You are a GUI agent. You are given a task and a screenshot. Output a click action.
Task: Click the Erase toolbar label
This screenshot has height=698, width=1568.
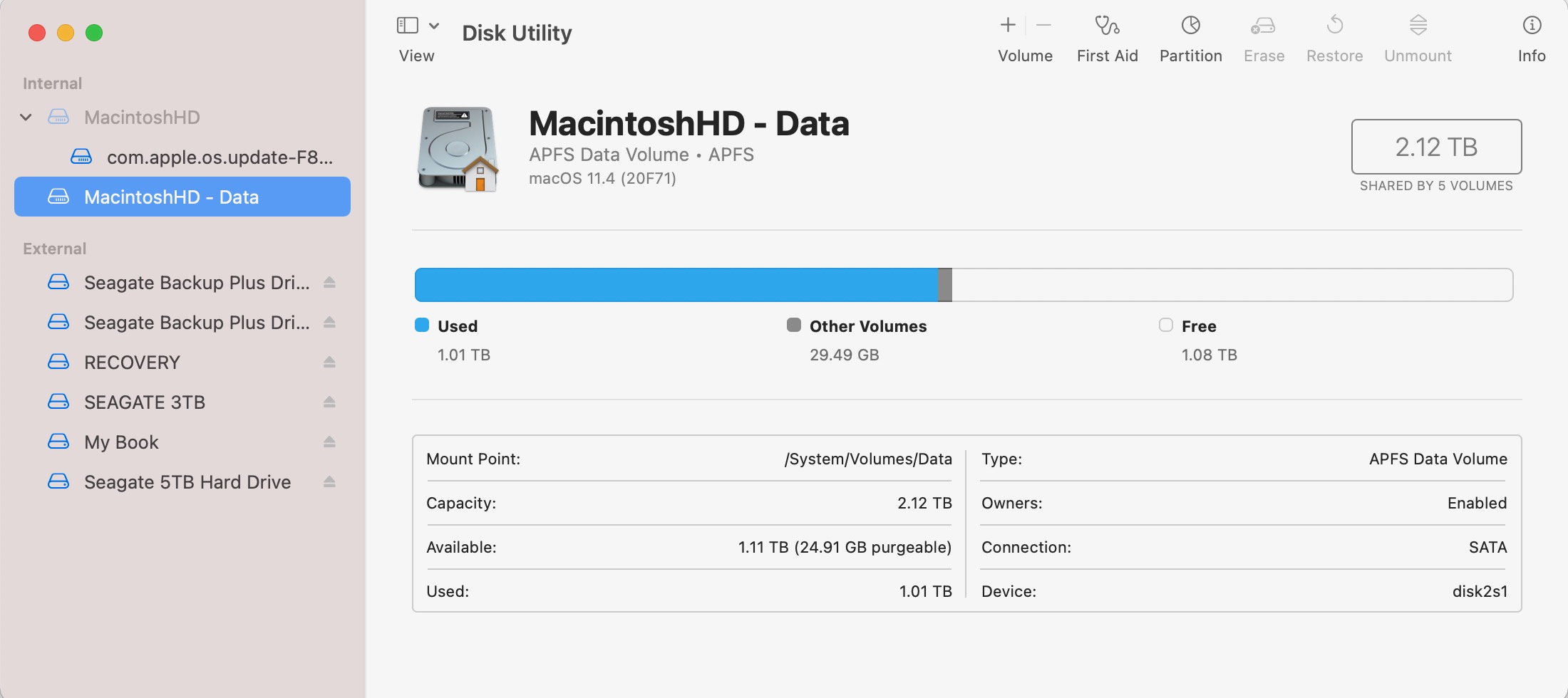click(x=1264, y=56)
